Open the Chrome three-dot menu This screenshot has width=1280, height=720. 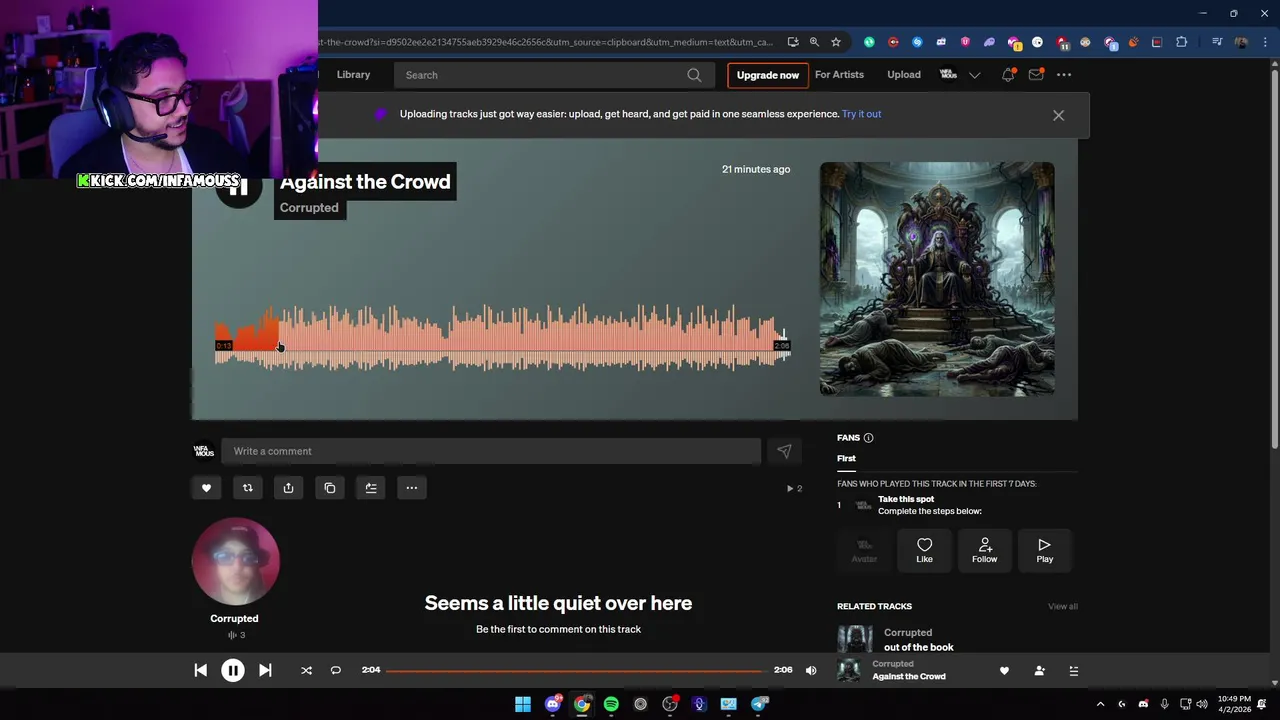[1263, 42]
